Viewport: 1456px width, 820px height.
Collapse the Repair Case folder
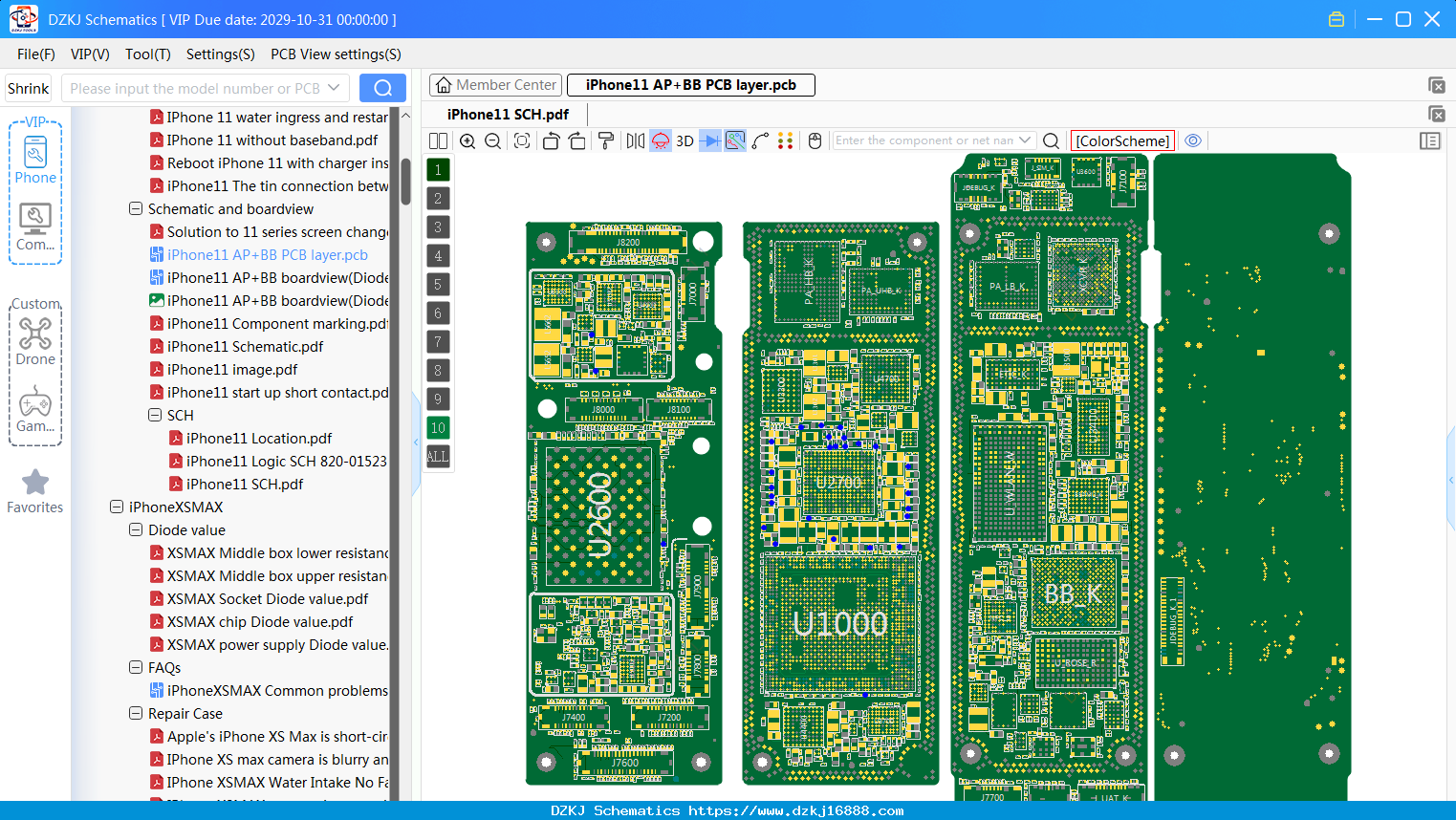tap(136, 713)
